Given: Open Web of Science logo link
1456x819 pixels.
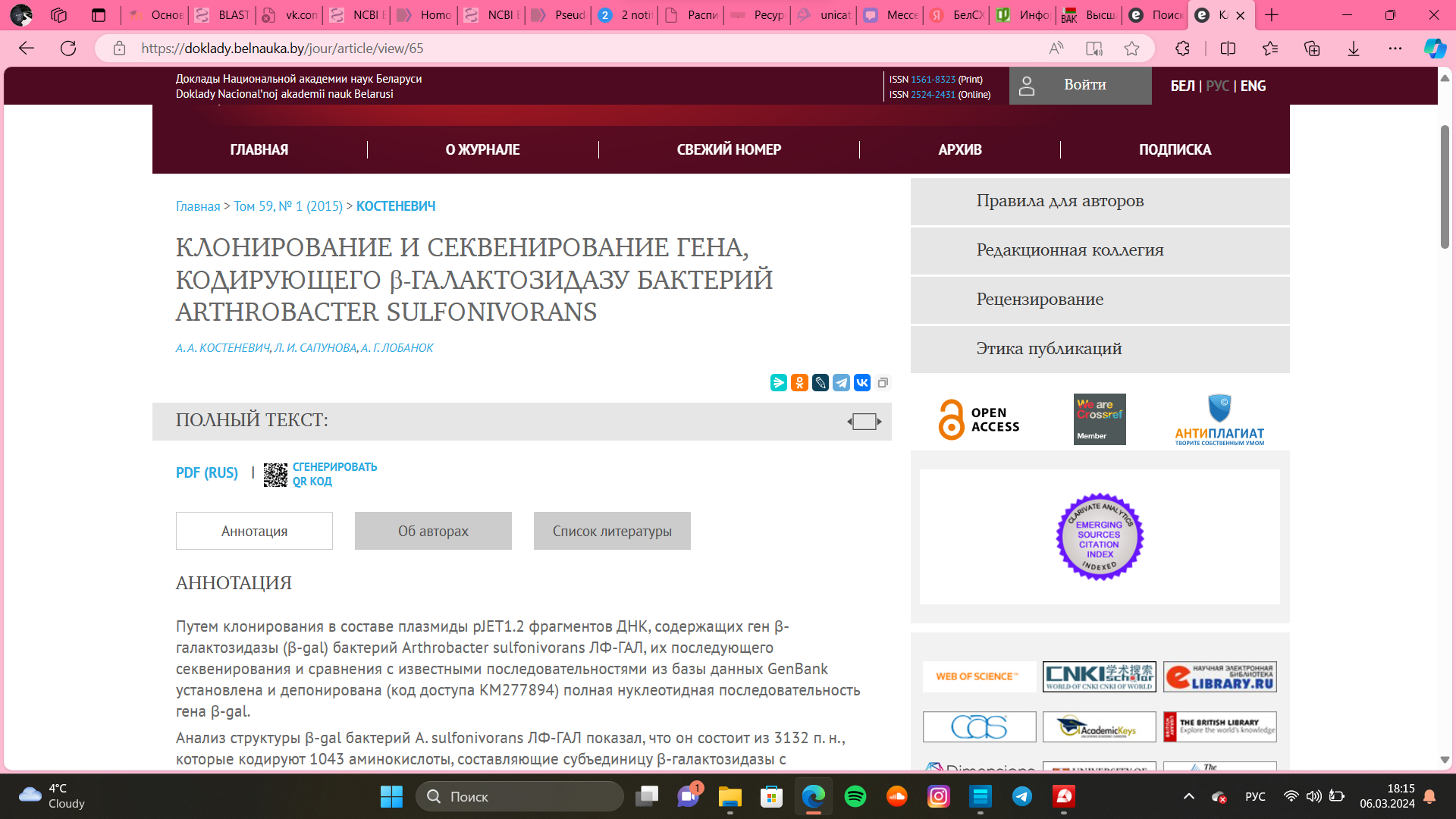Looking at the screenshot, I should (979, 676).
